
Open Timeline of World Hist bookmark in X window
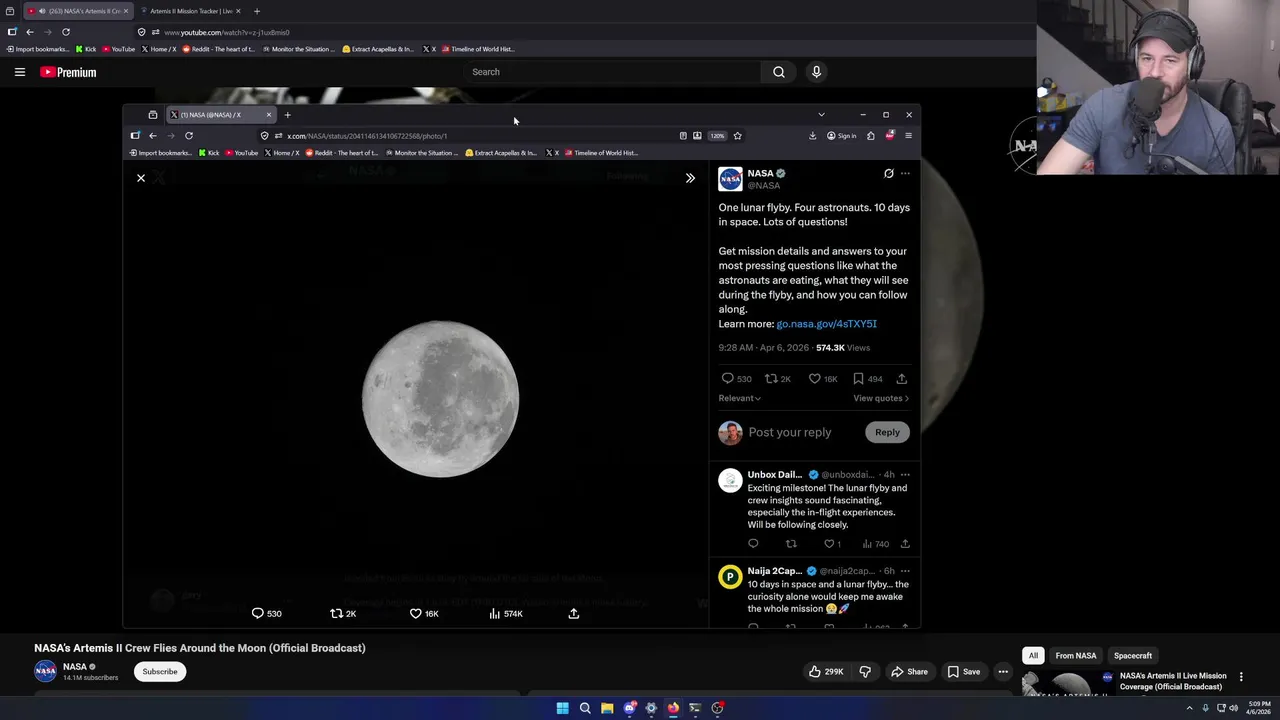point(601,153)
